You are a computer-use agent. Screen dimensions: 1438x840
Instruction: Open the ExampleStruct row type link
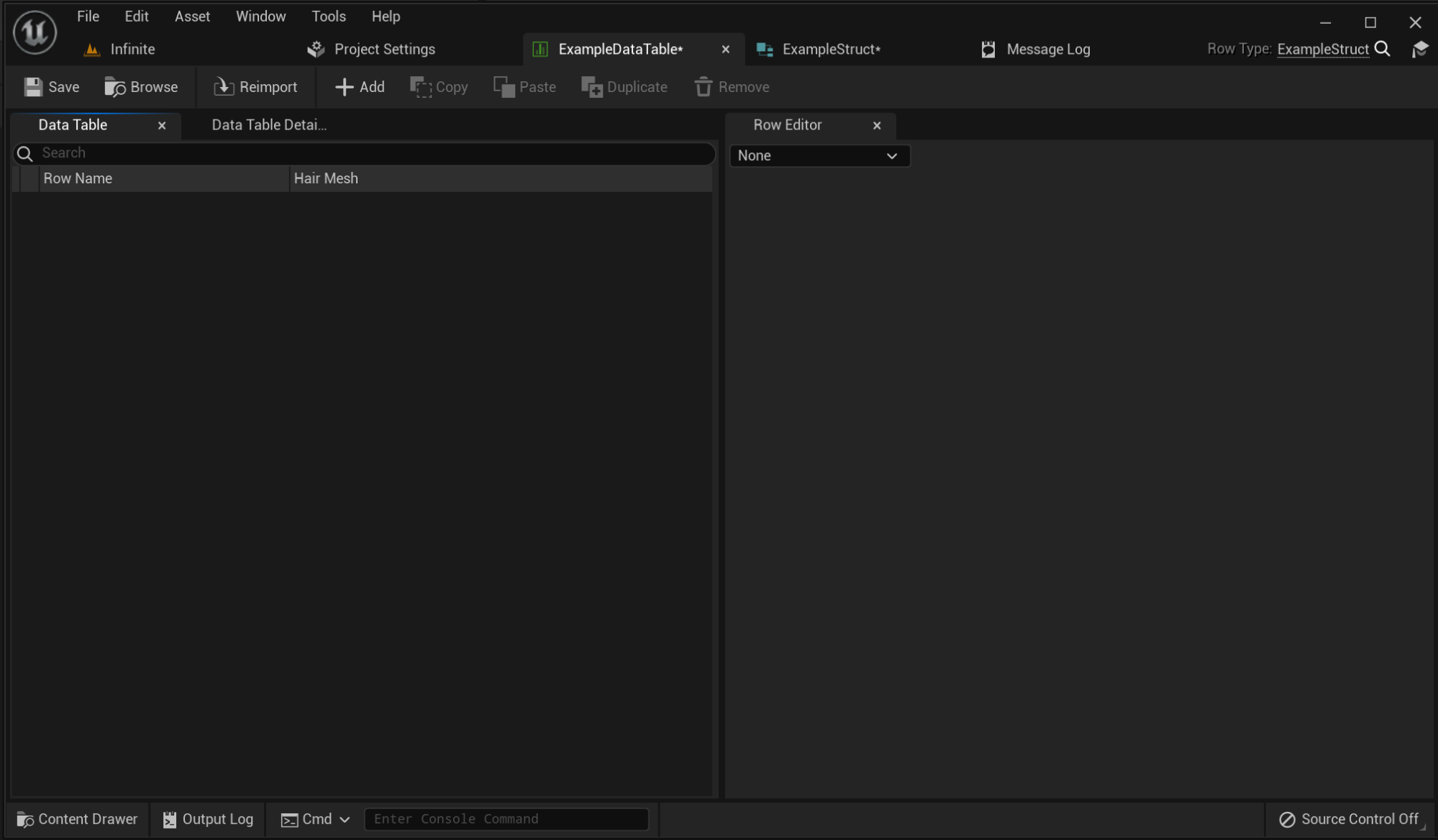click(1323, 49)
